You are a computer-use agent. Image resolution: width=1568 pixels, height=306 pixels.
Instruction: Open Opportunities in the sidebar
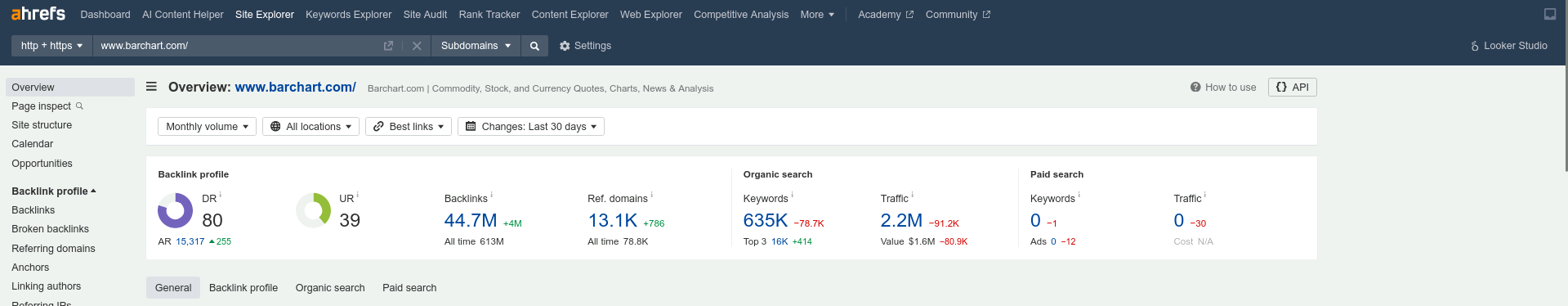[x=42, y=164]
